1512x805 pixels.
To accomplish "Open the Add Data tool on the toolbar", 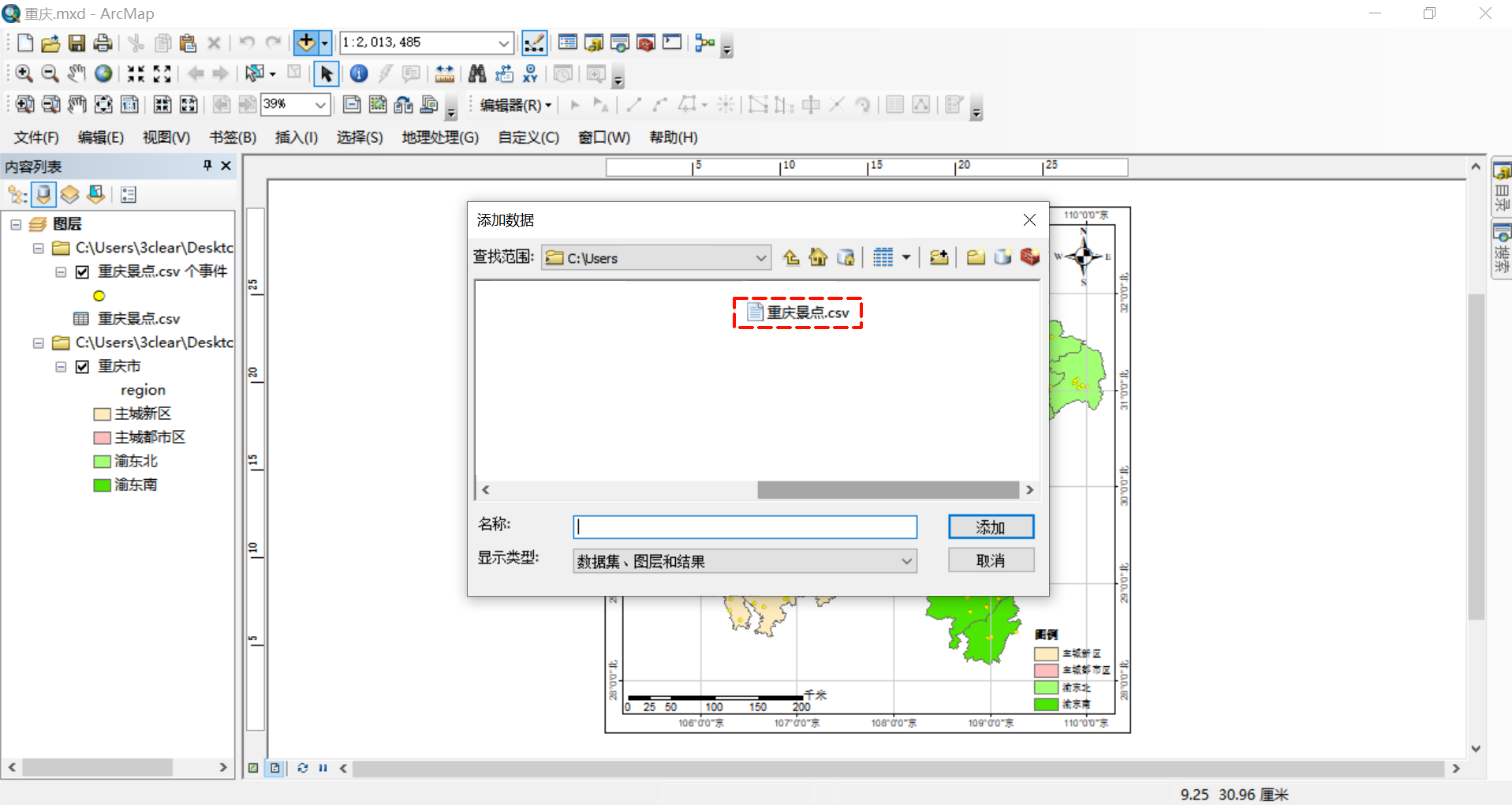I will (x=307, y=43).
